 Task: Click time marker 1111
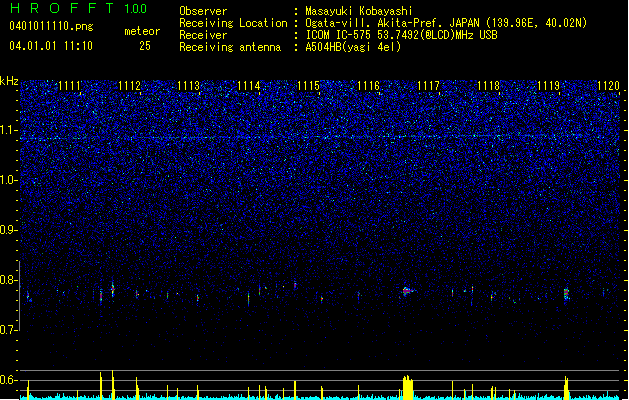(69, 86)
